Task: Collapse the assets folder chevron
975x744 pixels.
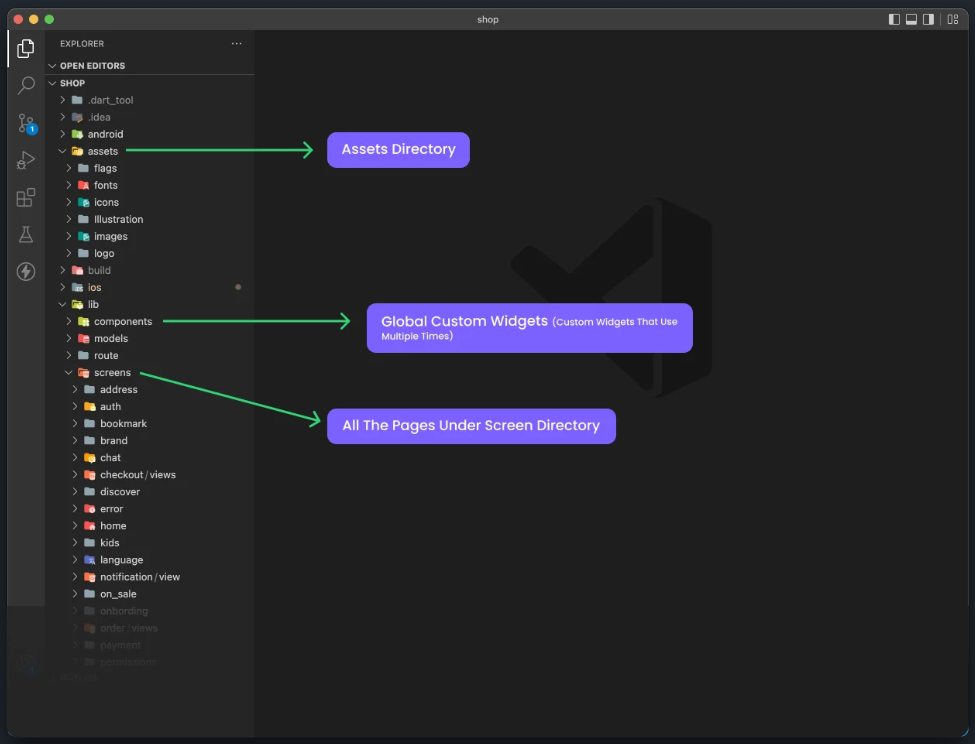Action: (x=62, y=151)
